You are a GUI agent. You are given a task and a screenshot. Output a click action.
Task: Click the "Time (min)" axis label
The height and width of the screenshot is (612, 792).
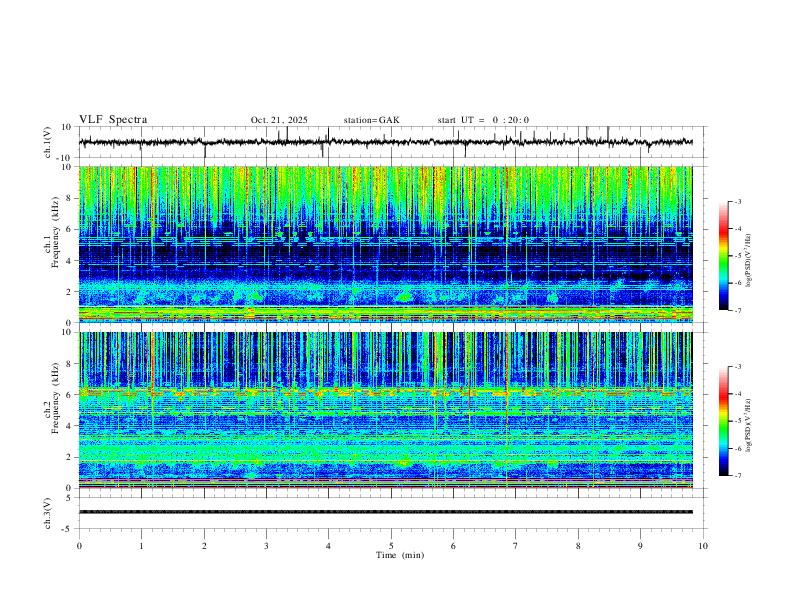tap(400, 555)
